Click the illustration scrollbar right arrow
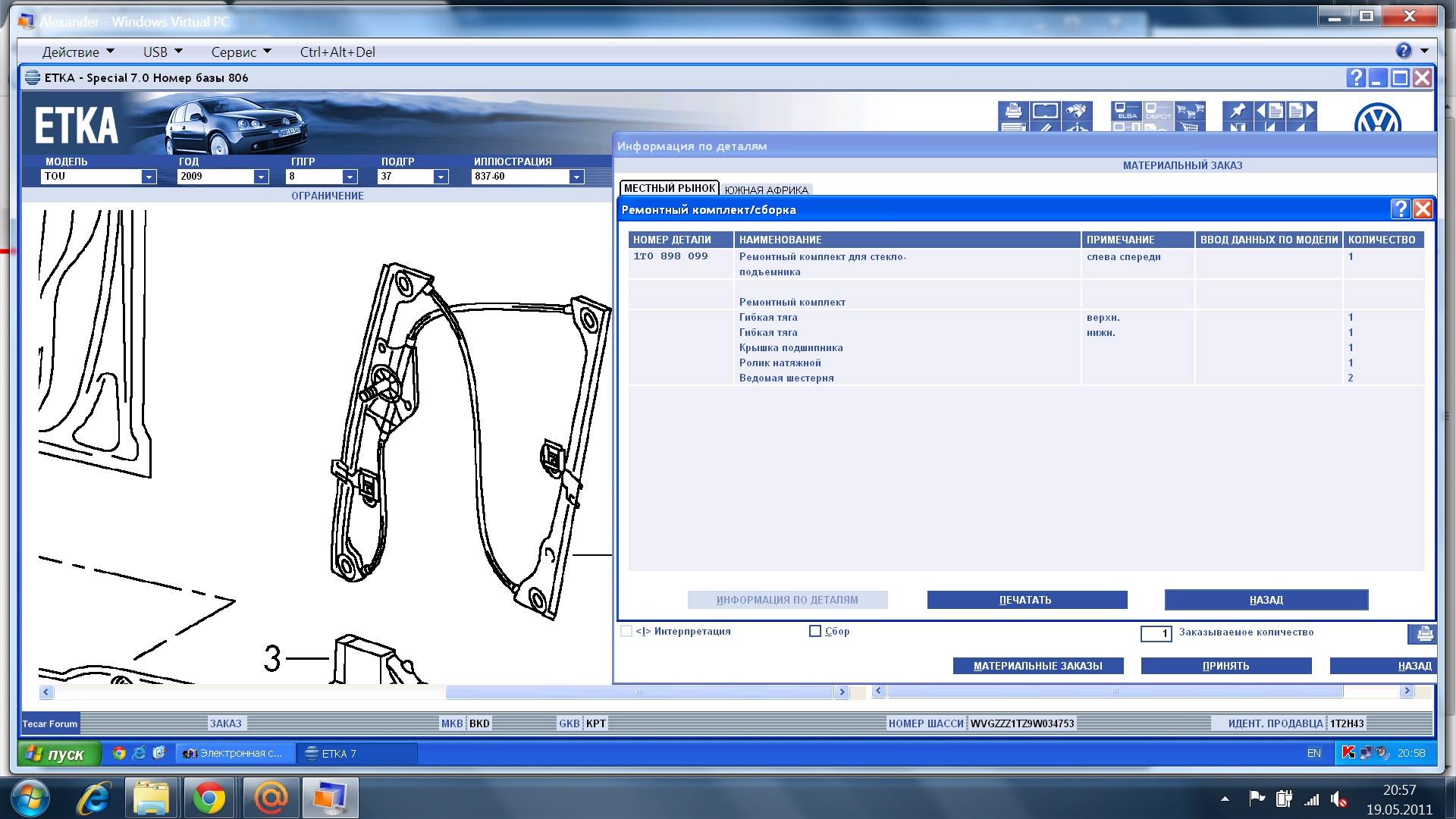The image size is (1456, 819). pyautogui.click(x=841, y=692)
